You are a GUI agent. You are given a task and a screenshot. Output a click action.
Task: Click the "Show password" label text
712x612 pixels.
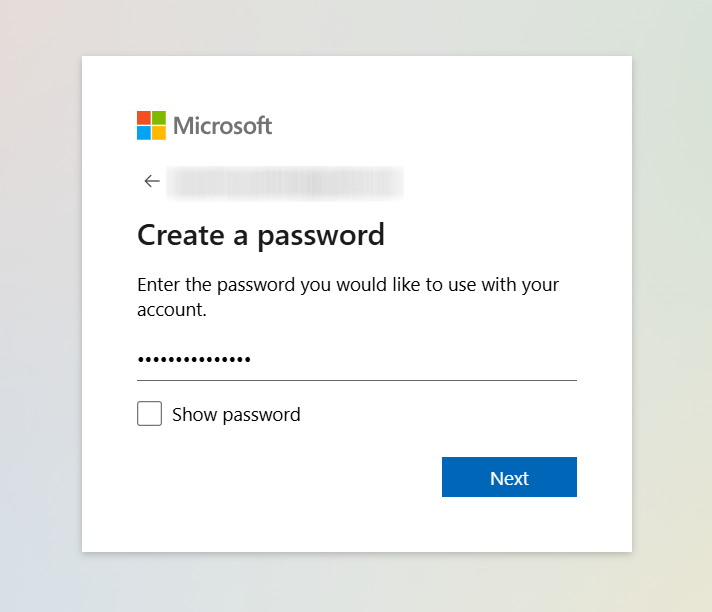236,414
